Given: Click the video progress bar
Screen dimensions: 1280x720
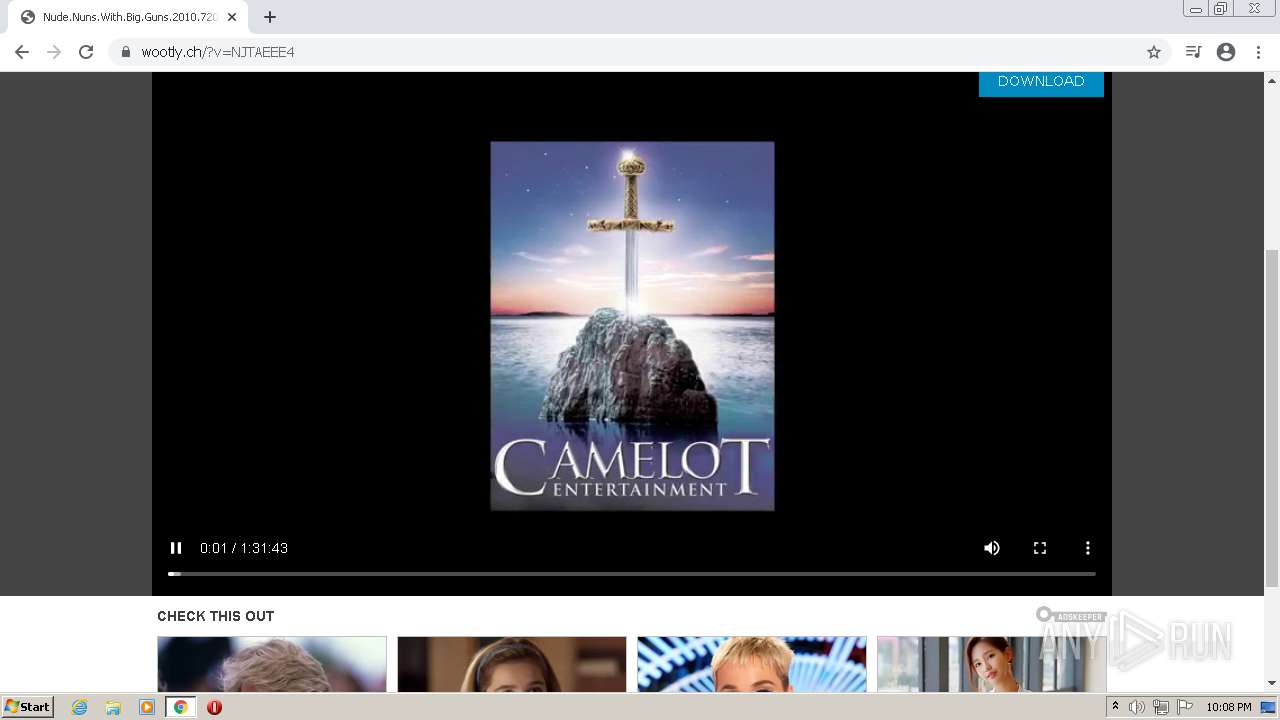Looking at the screenshot, I should tap(632, 574).
